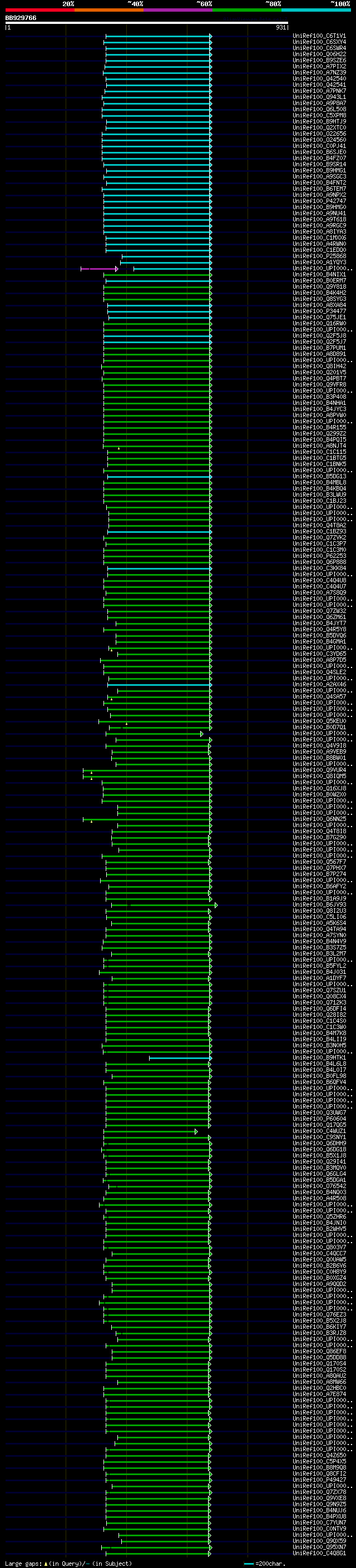
Task: Select label UniRef100_P34477
Action: [319, 311]
